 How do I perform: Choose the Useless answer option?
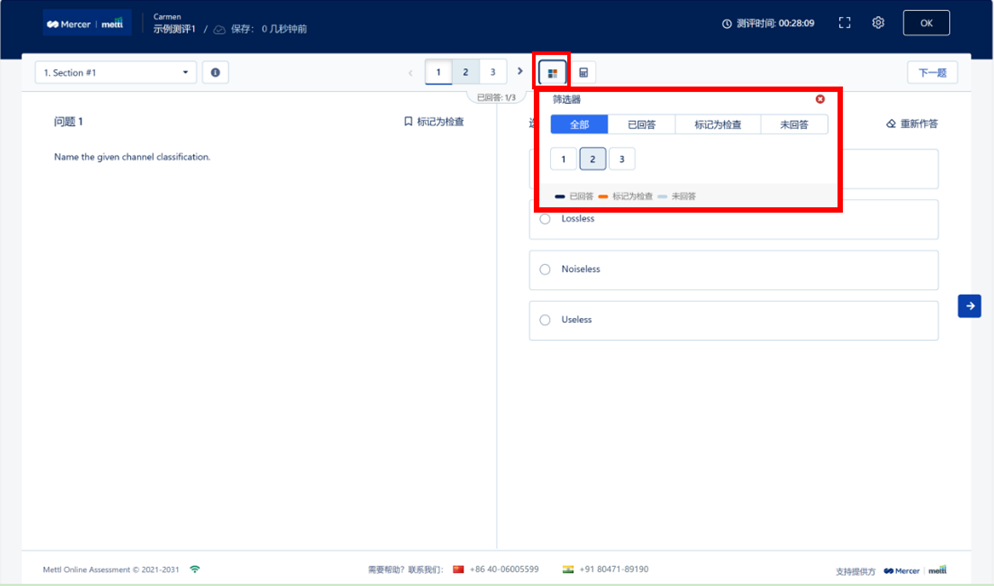(x=545, y=320)
